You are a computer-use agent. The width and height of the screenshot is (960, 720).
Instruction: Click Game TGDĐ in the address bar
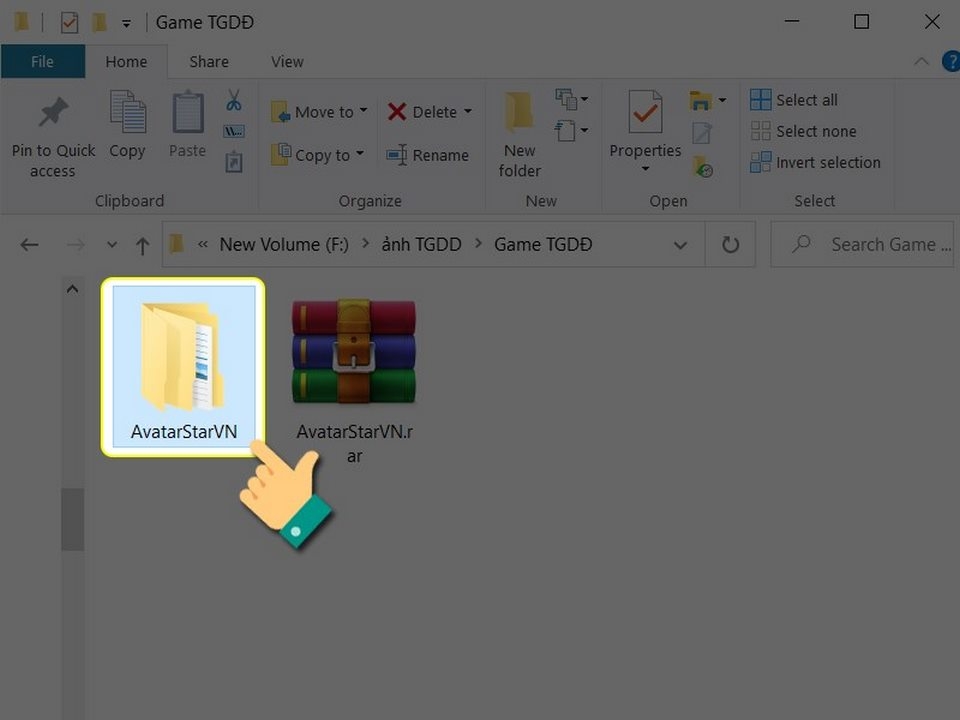pyautogui.click(x=543, y=244)
